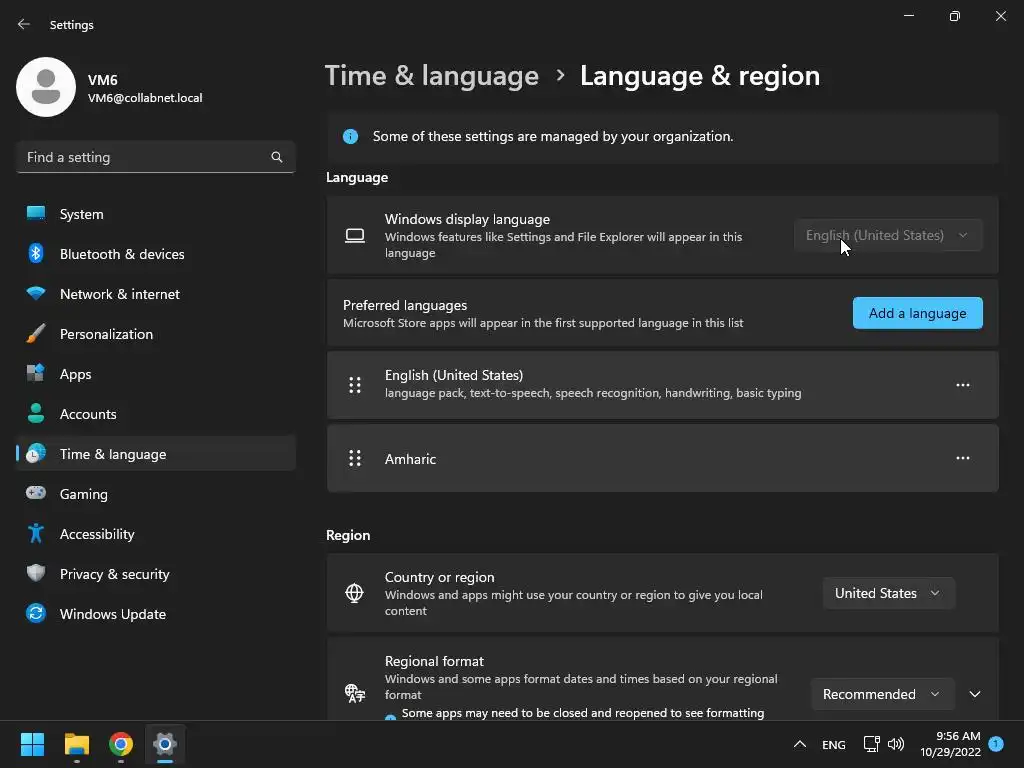This screenshot has height=768, width=1024.
Task: Open the United States country dropdown
Action: 888,593
